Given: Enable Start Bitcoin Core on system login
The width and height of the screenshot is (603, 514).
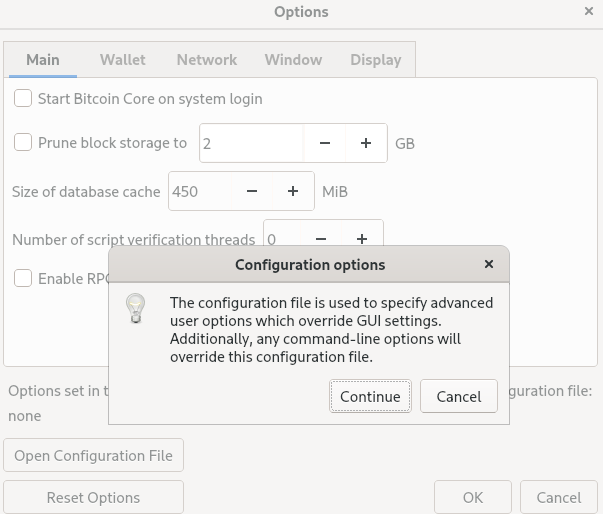Looking at the screenshot, I should click(x=23, y=98).
